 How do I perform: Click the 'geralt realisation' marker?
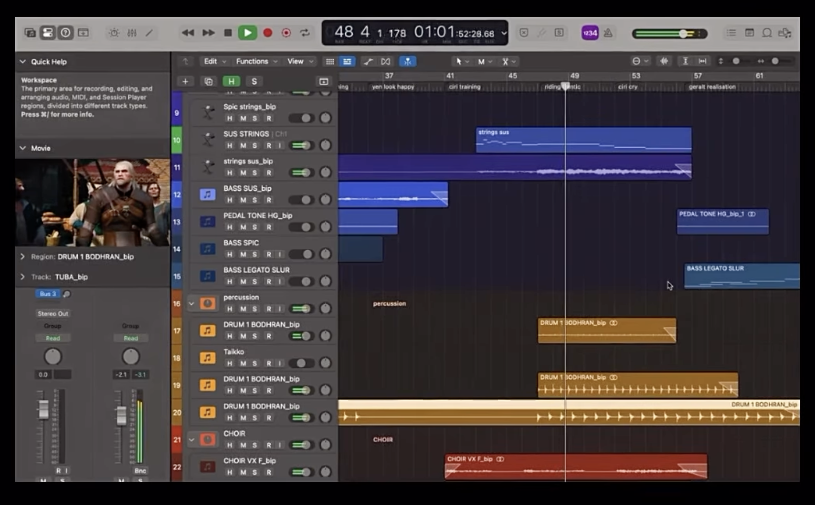coord(712,87)
